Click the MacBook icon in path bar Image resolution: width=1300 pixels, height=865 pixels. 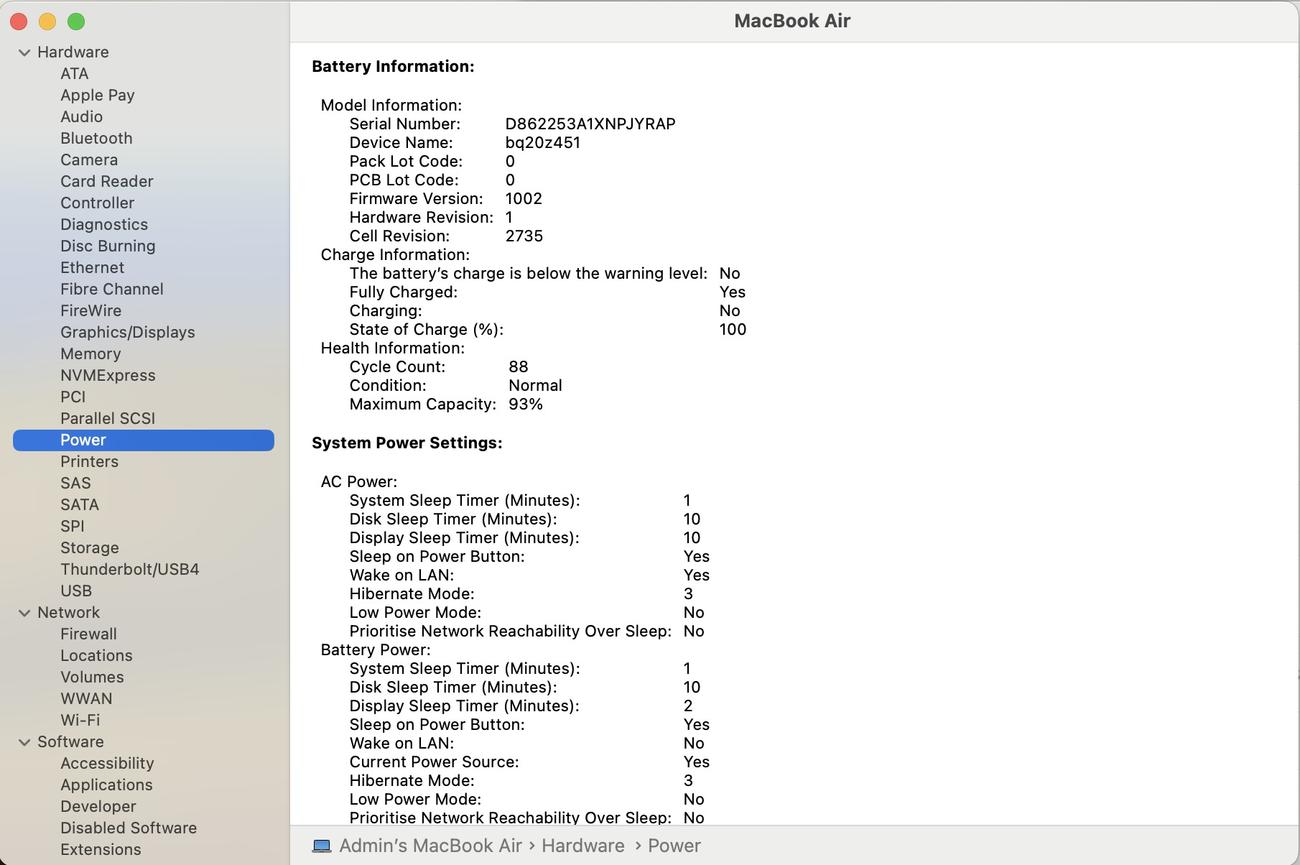322,846
